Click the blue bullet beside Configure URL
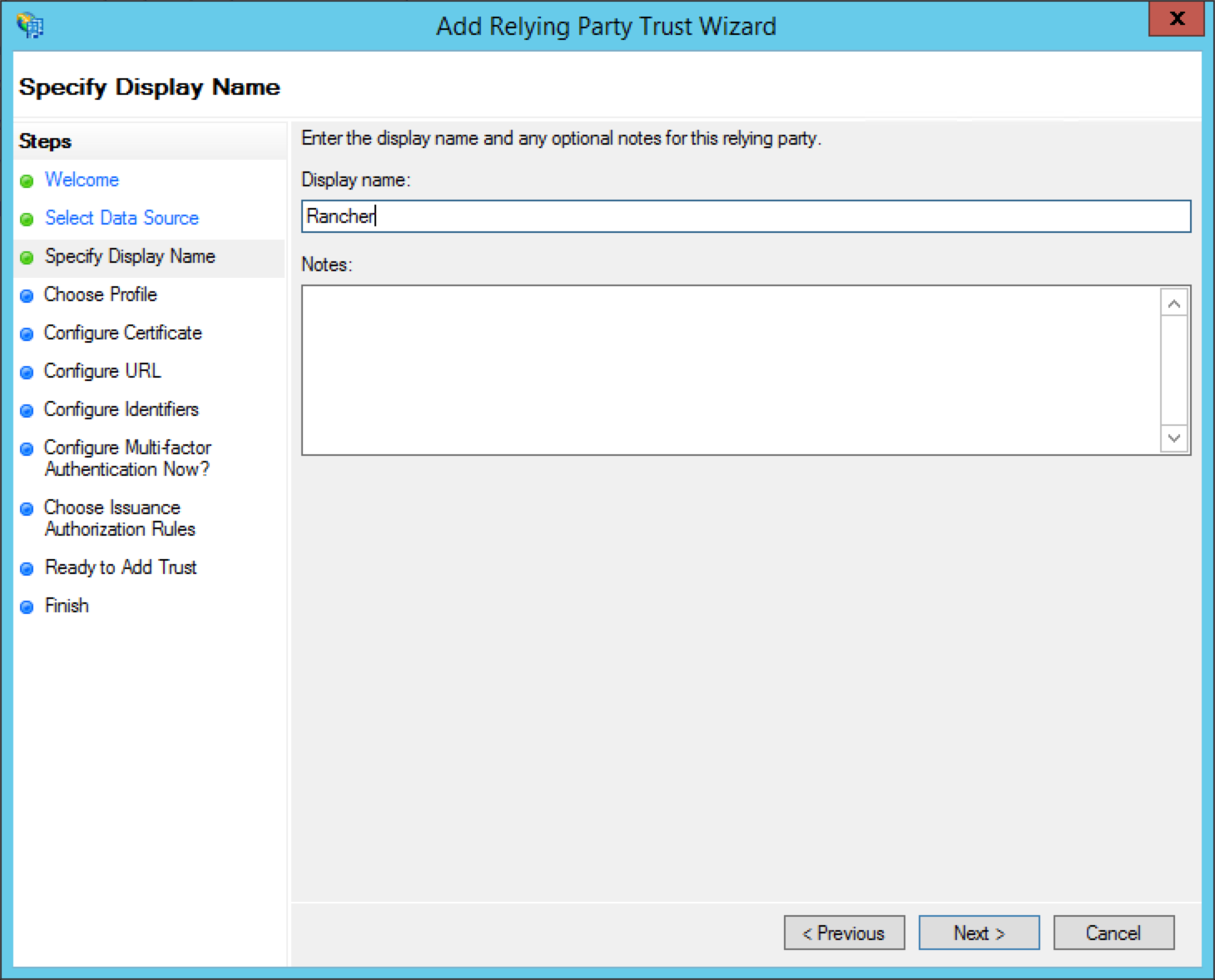The width and height of the screenshot is (1215, 980). click(x=27, y=372)
